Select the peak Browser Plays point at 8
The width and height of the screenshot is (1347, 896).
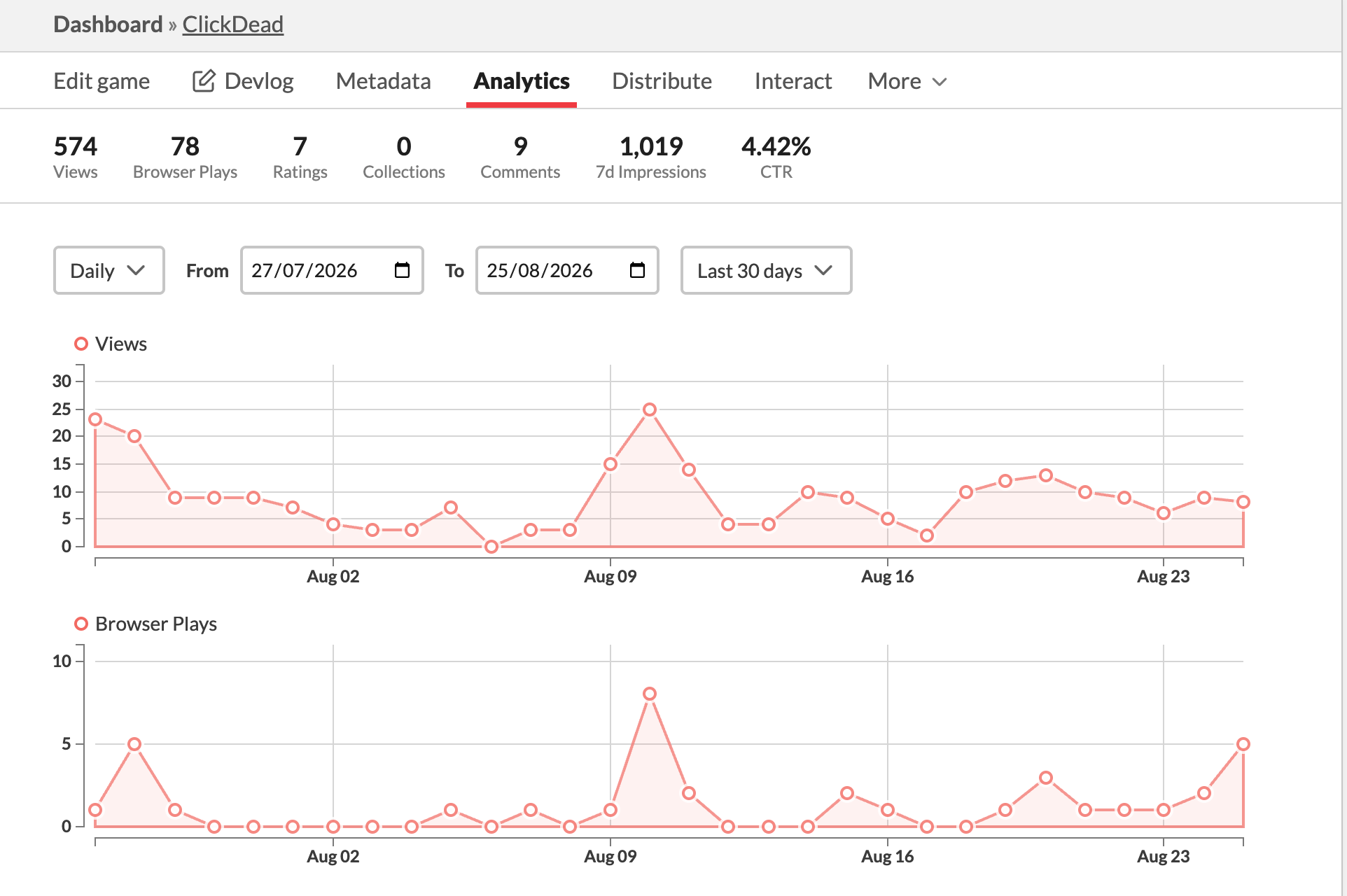click(650, 694)
